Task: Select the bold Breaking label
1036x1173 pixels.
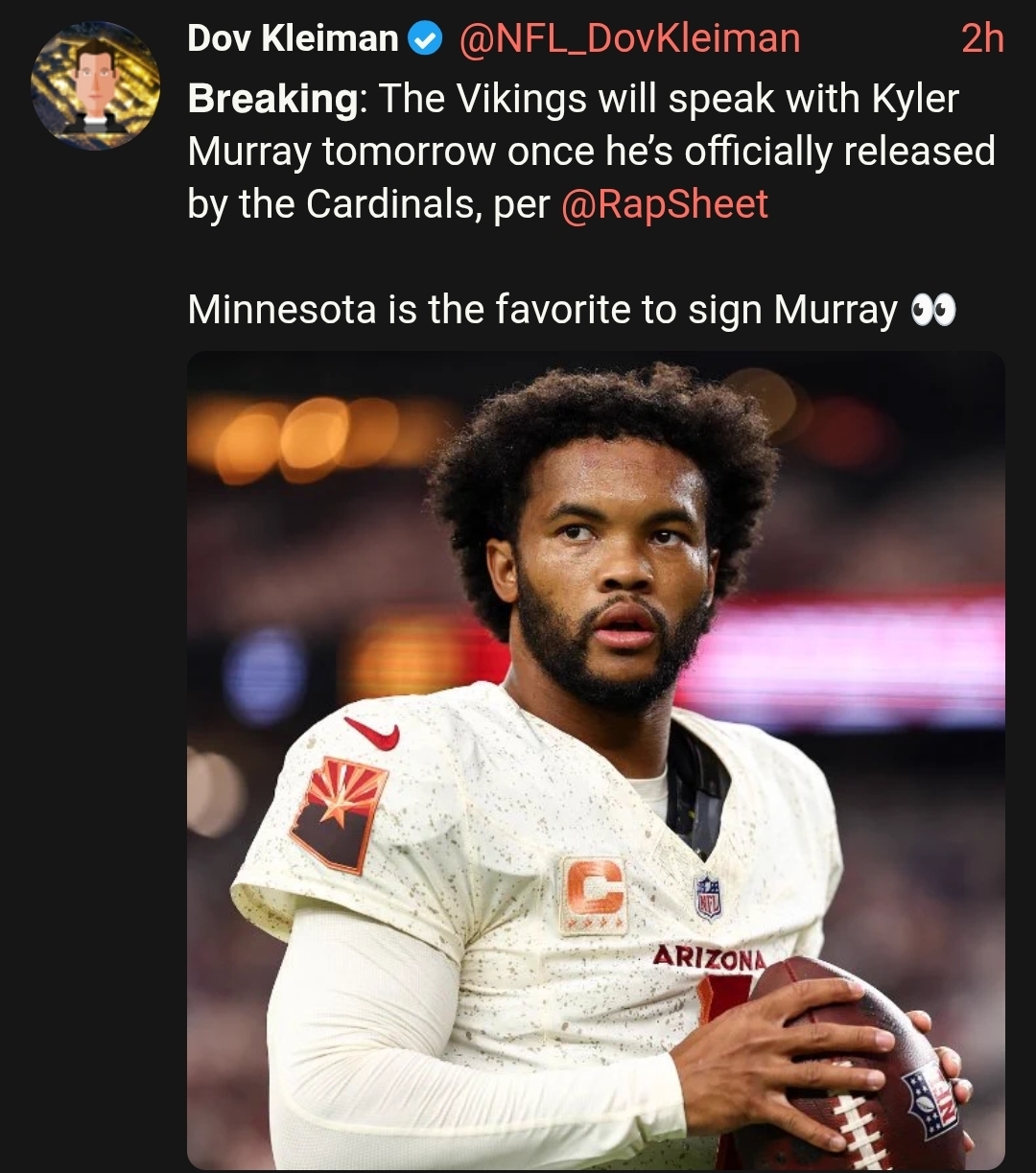Action: point(271,99)
